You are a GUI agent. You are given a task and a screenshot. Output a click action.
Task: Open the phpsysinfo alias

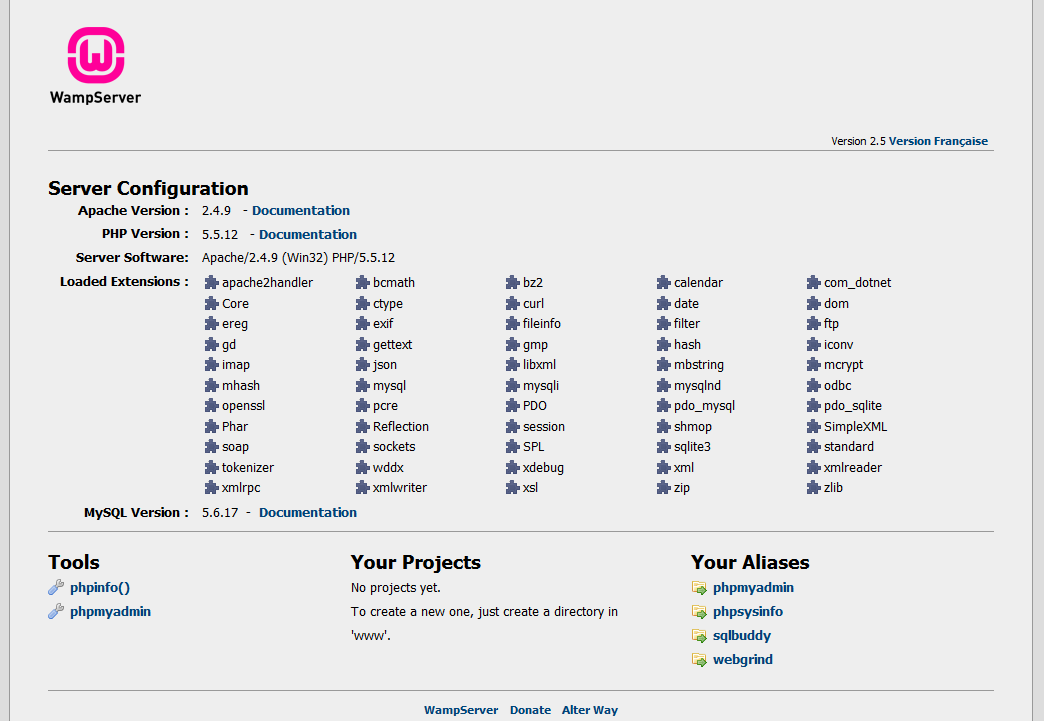(748, 612)
